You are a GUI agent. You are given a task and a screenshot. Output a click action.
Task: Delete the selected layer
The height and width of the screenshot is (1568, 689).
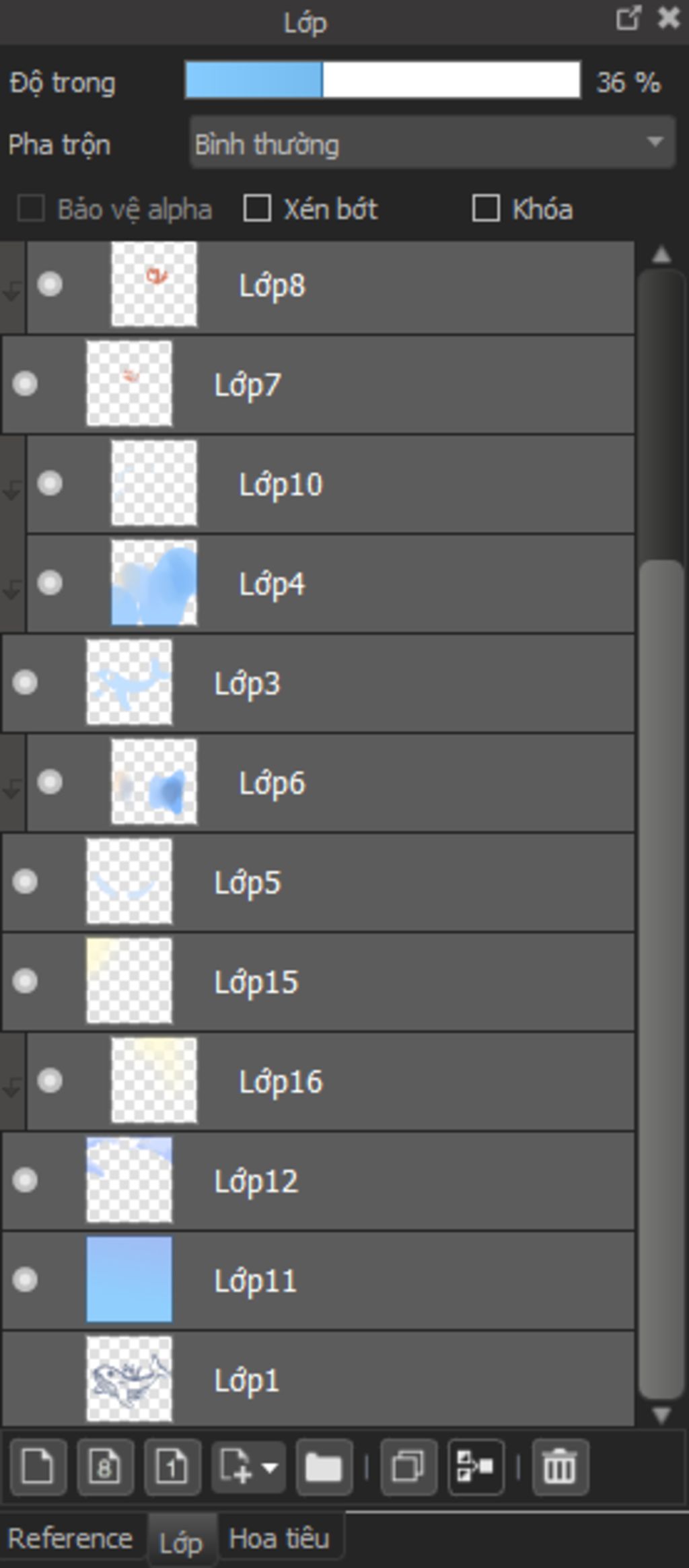point(559,1466)
